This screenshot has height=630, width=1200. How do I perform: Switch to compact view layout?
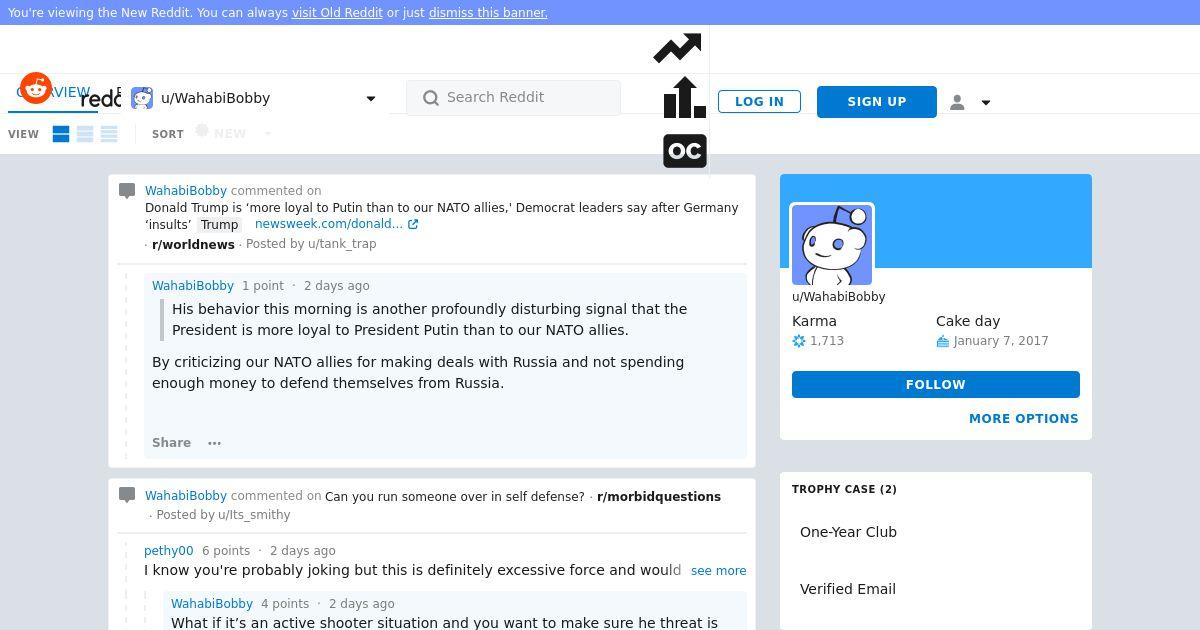pyautogui.click(x=109, y=134)
